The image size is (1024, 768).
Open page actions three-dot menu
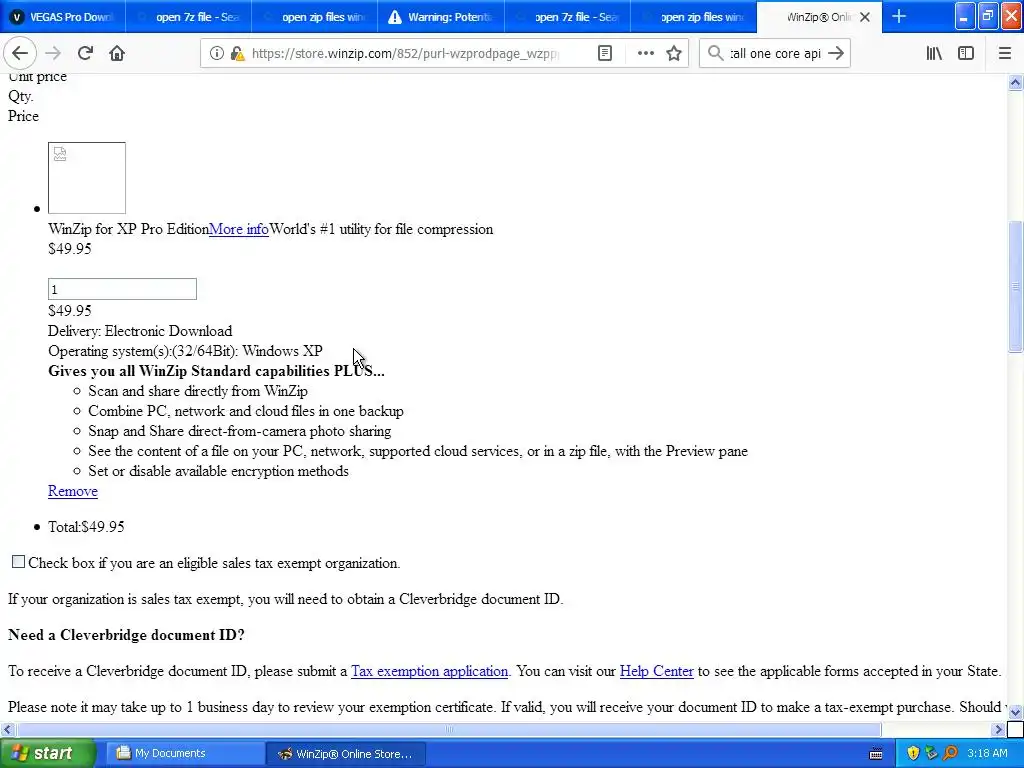645,54
